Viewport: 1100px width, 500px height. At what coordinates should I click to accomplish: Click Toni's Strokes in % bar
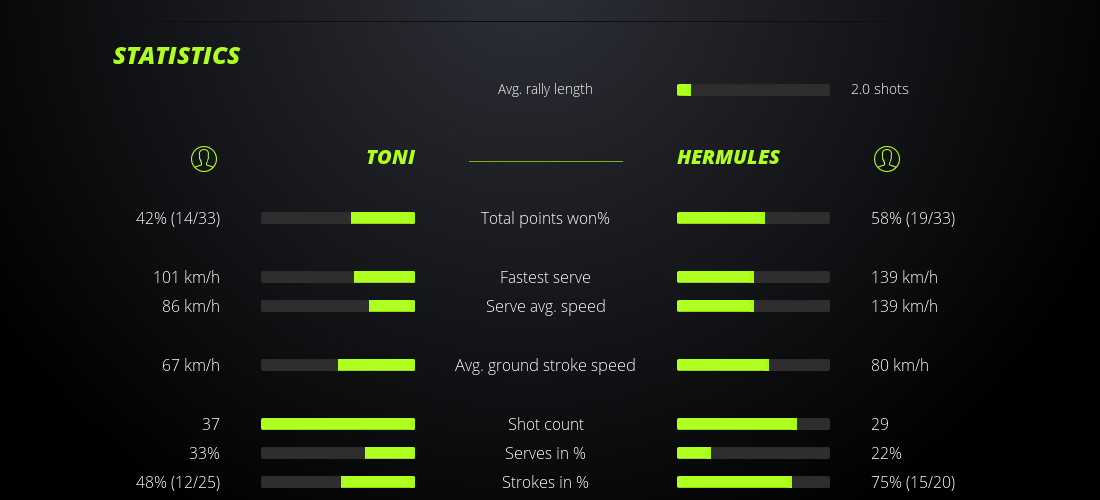(x=338, y=482)
